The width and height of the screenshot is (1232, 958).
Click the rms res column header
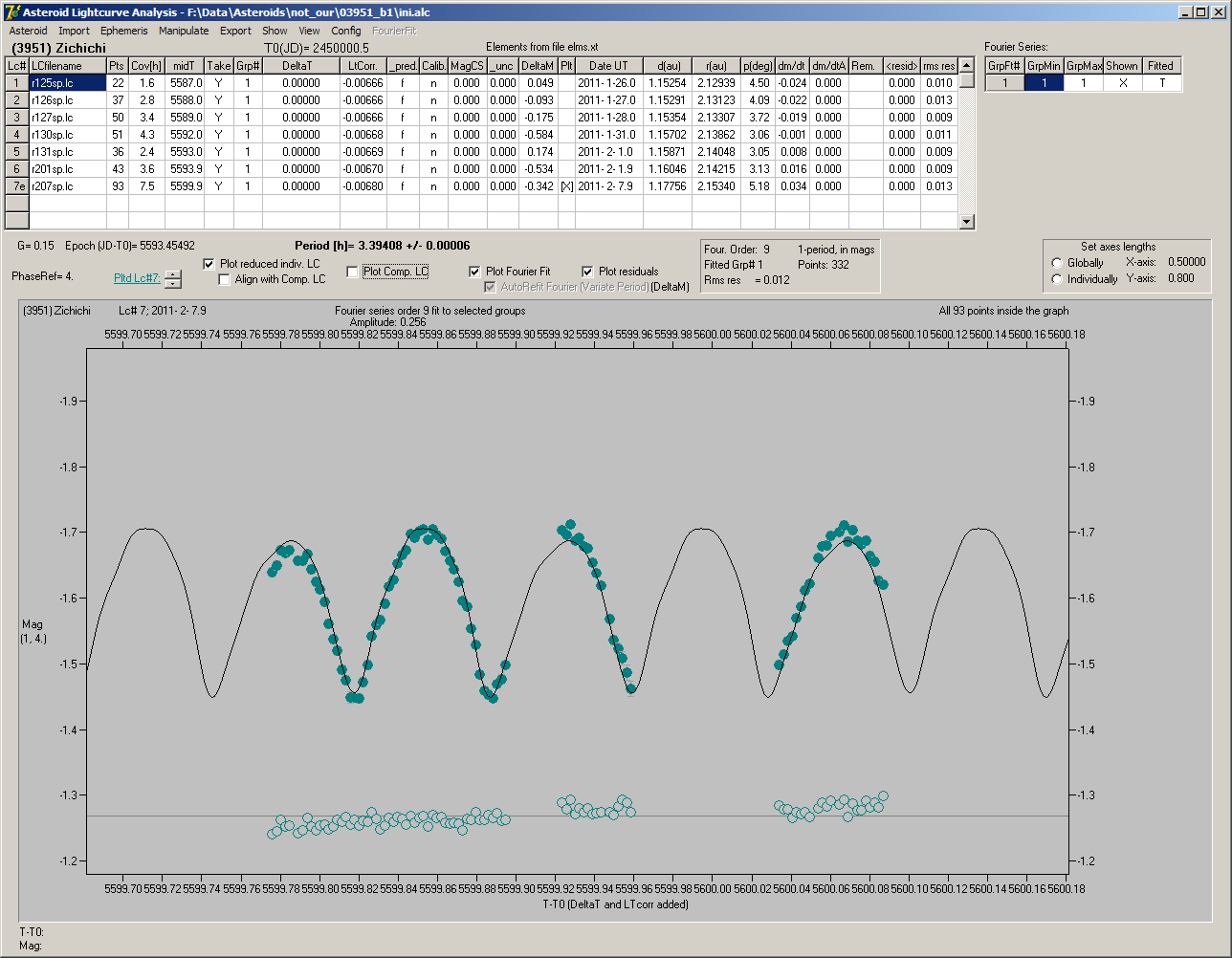point(939,66)
